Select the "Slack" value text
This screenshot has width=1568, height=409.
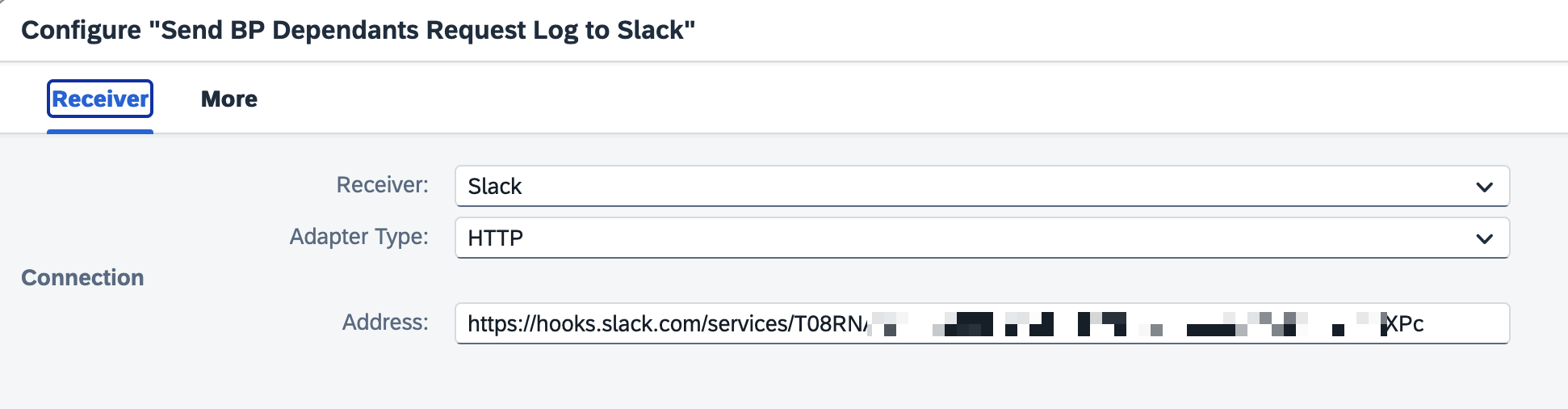pyautogui.click(x=495, y=187)
